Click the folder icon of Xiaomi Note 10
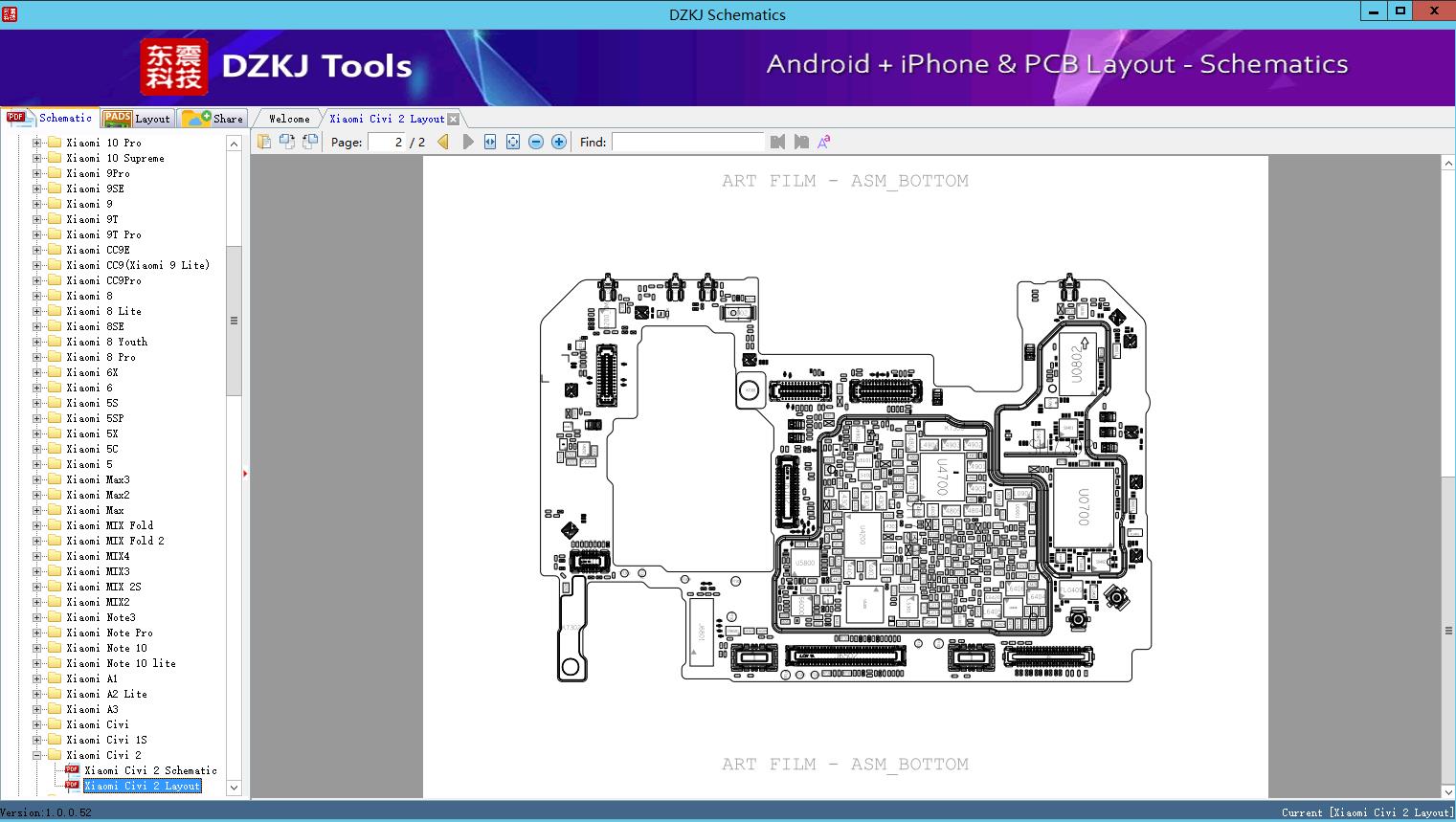The width and height of the screenshot is (1456, 822). click(55, 648)
